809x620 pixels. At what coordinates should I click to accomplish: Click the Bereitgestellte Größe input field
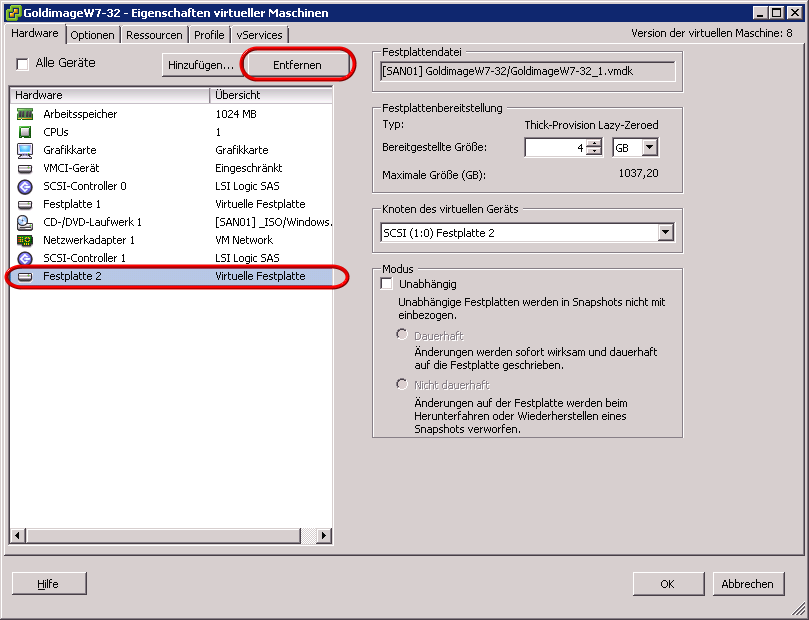click(555, 148)
